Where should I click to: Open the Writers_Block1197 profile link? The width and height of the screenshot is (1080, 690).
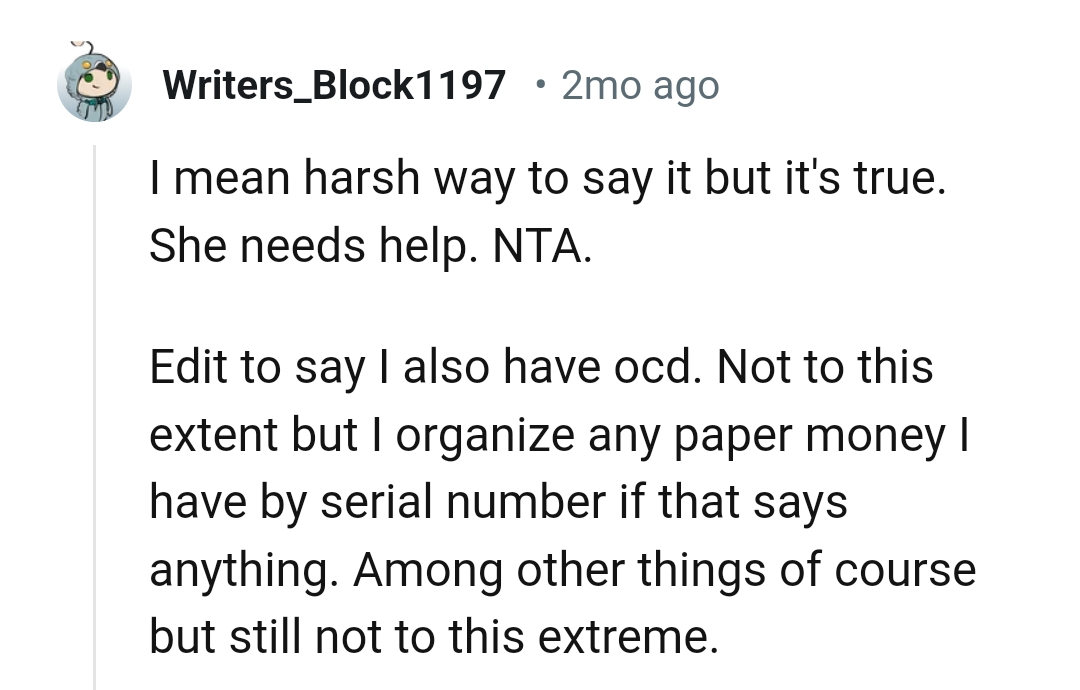coord(334,86)
